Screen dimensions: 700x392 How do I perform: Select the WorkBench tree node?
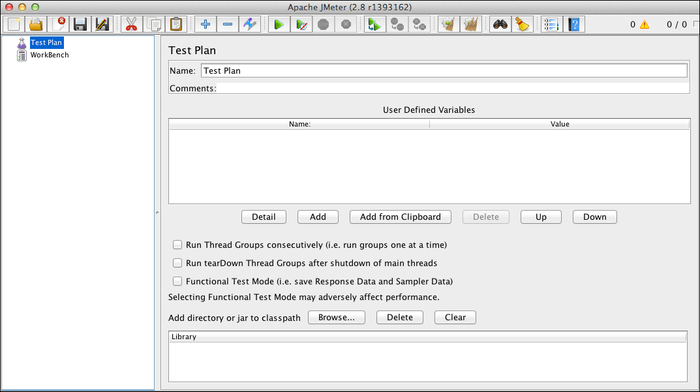pyautogui.click(x=50, y=55)
